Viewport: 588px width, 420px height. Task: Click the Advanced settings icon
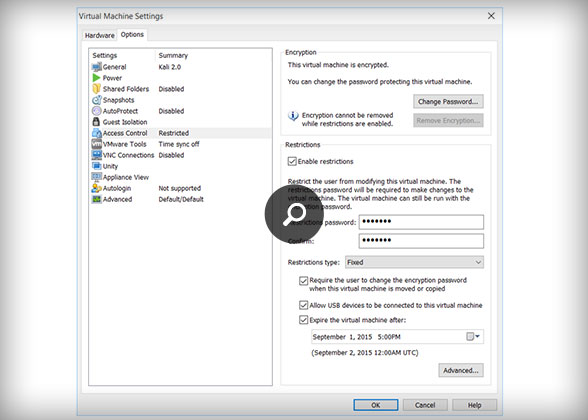[96, 199]
